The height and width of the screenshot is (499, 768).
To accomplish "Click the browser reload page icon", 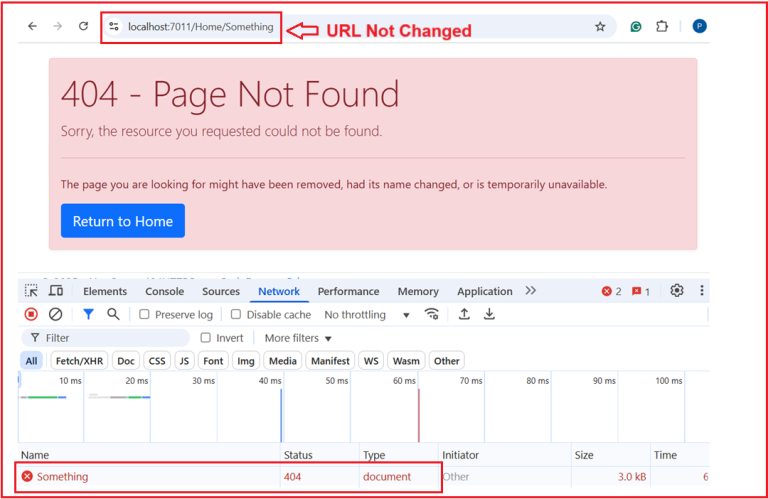I will [x=83, y=27].
